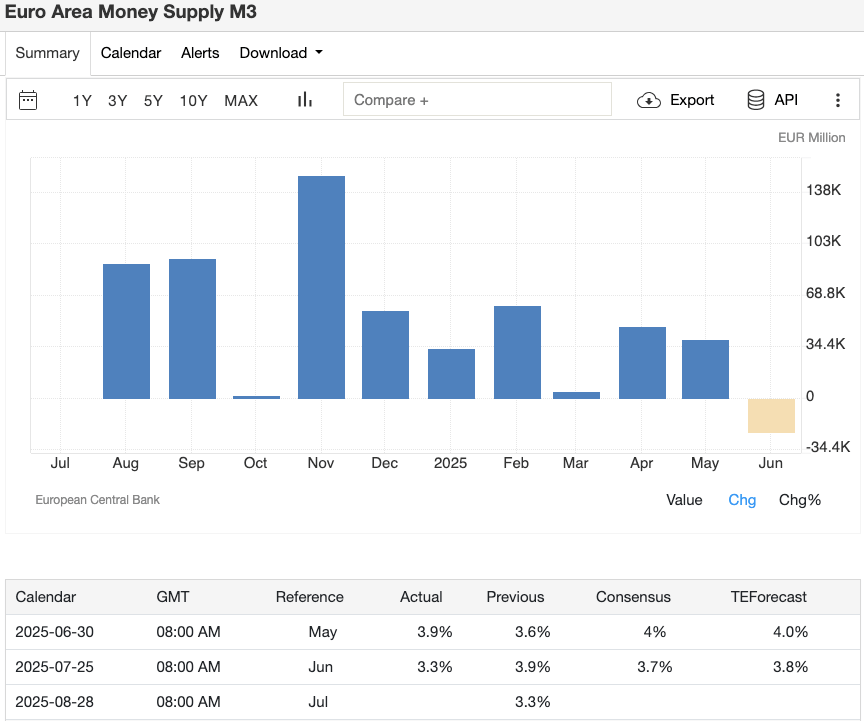Click the 5Y range button
Screen dimensions: 864x721
click(152, 100)
